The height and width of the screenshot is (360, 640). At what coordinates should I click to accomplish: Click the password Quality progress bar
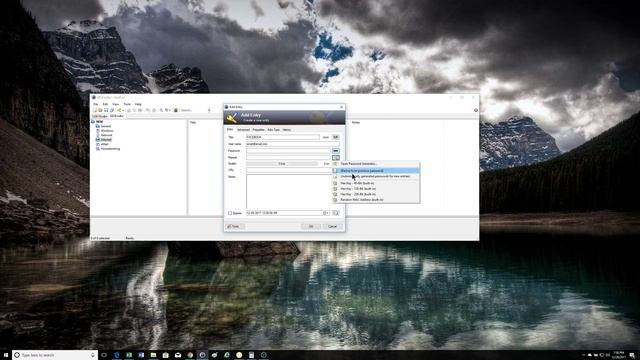click(282, 164)
